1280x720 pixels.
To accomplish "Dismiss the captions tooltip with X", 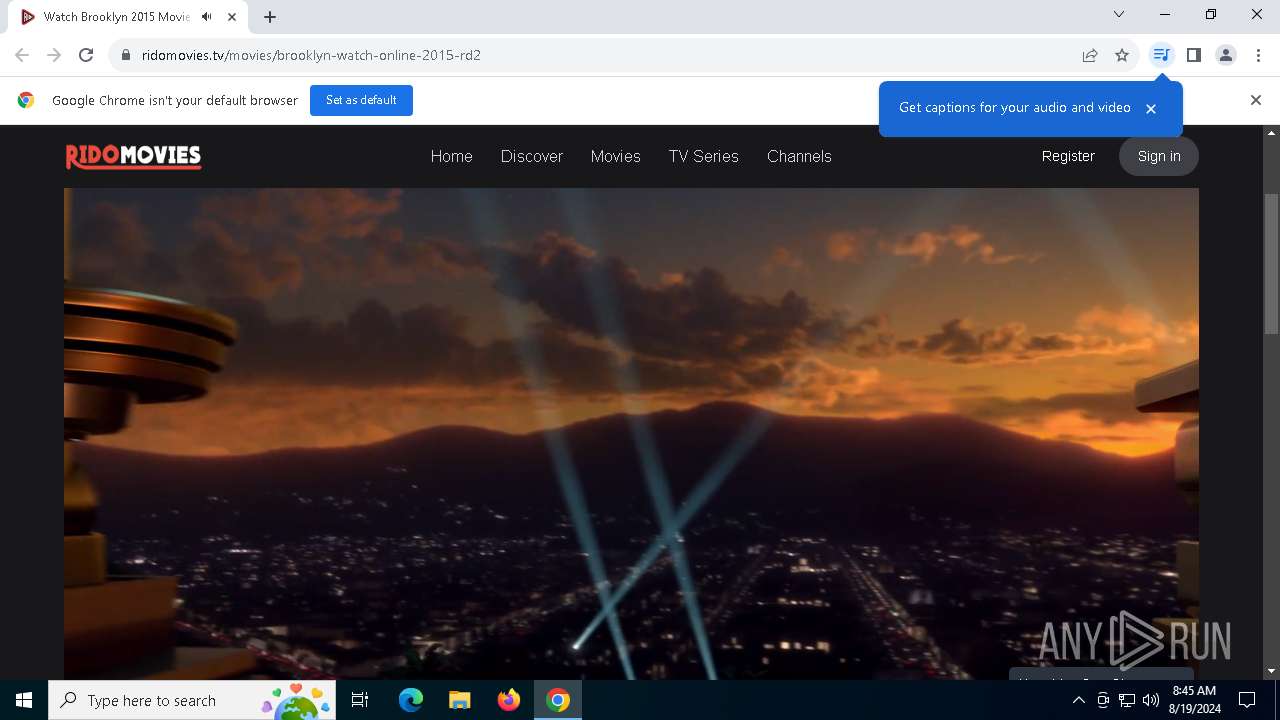I will tap(1151, 108).
